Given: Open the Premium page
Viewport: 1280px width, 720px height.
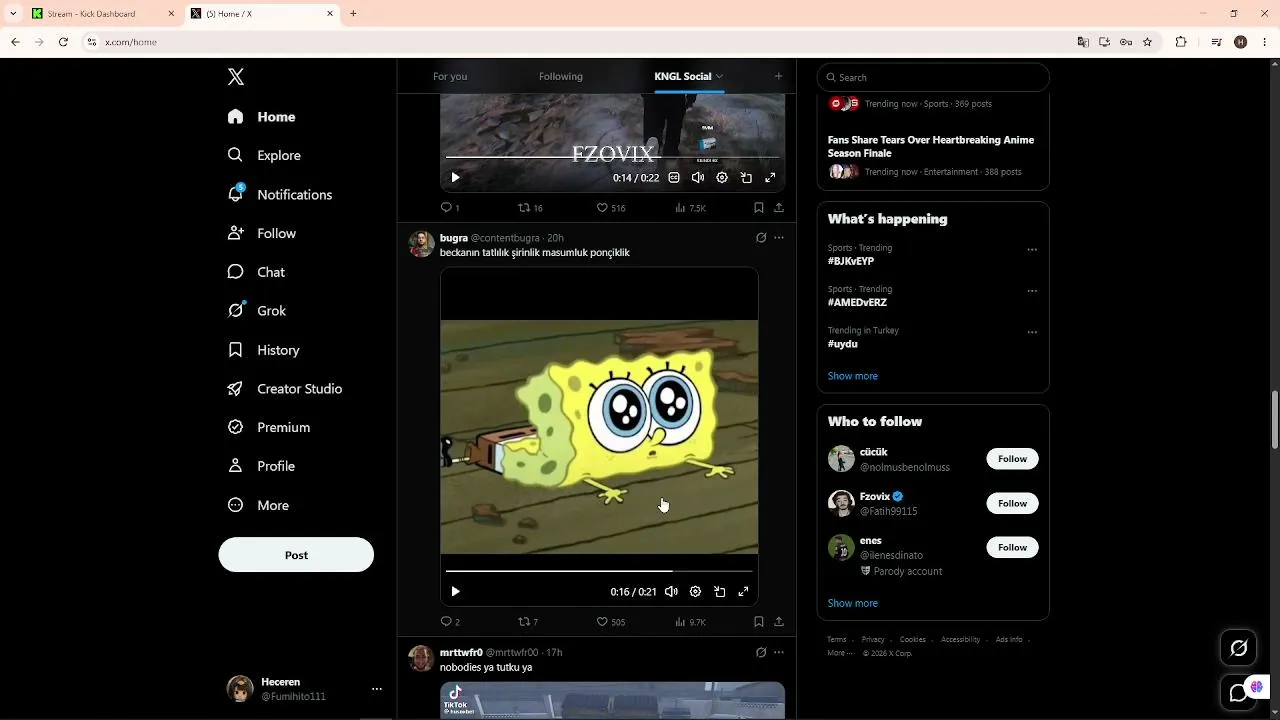Looking at the screenshot, I should (x=268, y=427).
